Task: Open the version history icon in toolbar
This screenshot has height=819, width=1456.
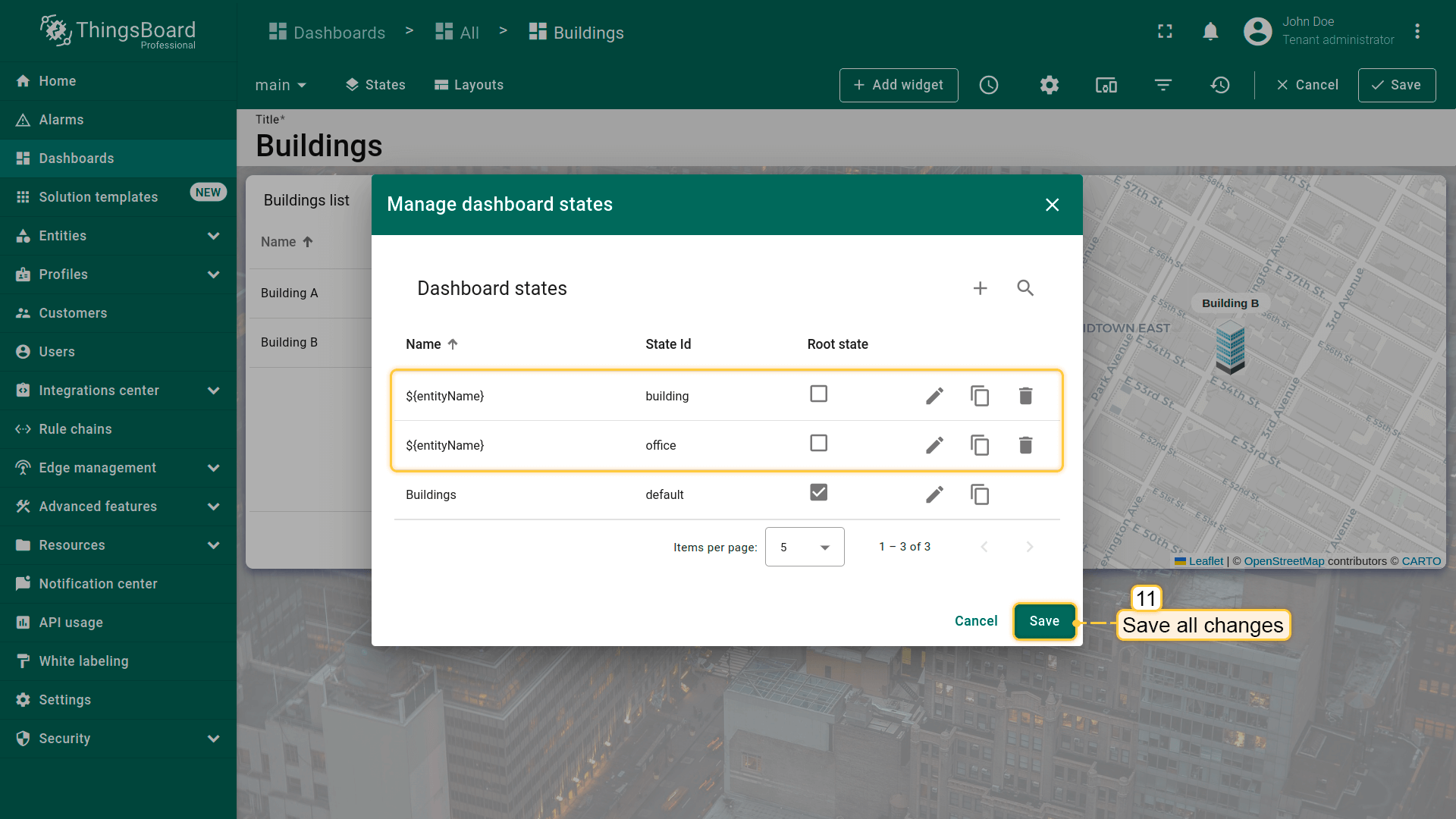Action: pyautogui.click(x=1219, y=85)
